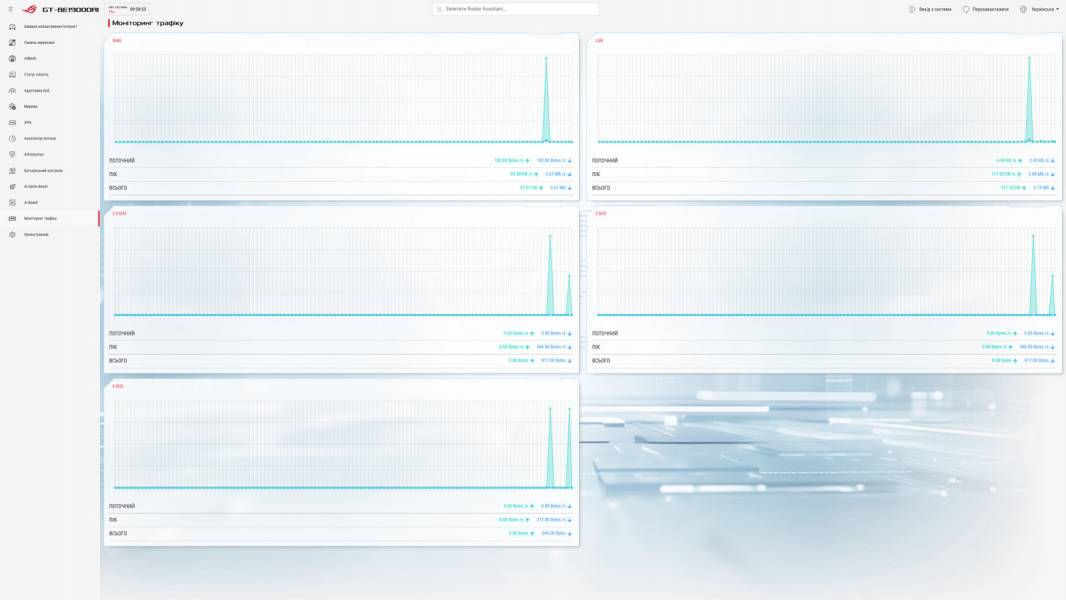The width and height of the screenshot is (1066, 600).
Task: Open the AiMesh sidebar icon
Action: point(12,58)
